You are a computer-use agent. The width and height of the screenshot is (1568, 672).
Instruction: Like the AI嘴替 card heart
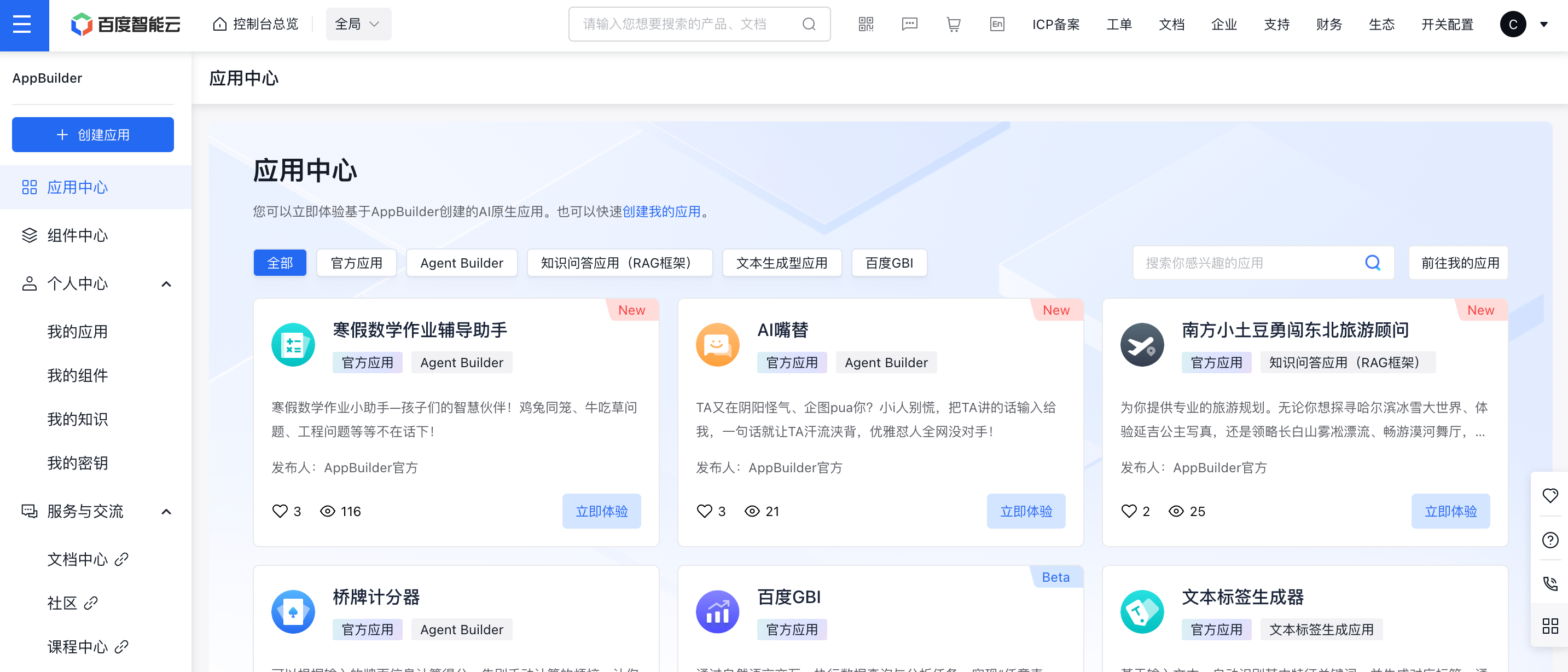[x=704, y=511]
